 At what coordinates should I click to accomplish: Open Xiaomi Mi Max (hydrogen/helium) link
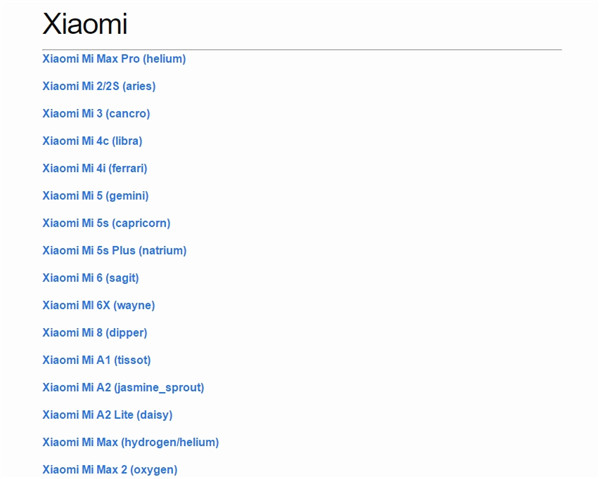(130, 443)
